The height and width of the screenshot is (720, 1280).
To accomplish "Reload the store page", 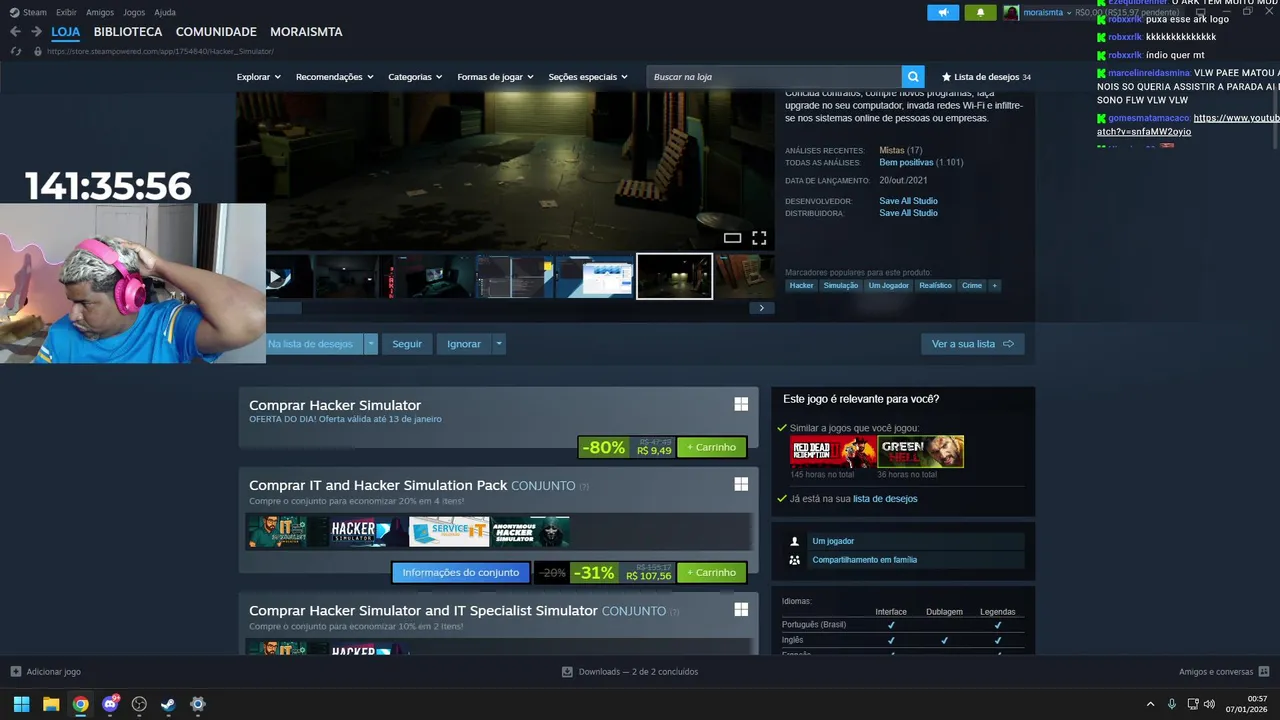I will coord(16,51).
